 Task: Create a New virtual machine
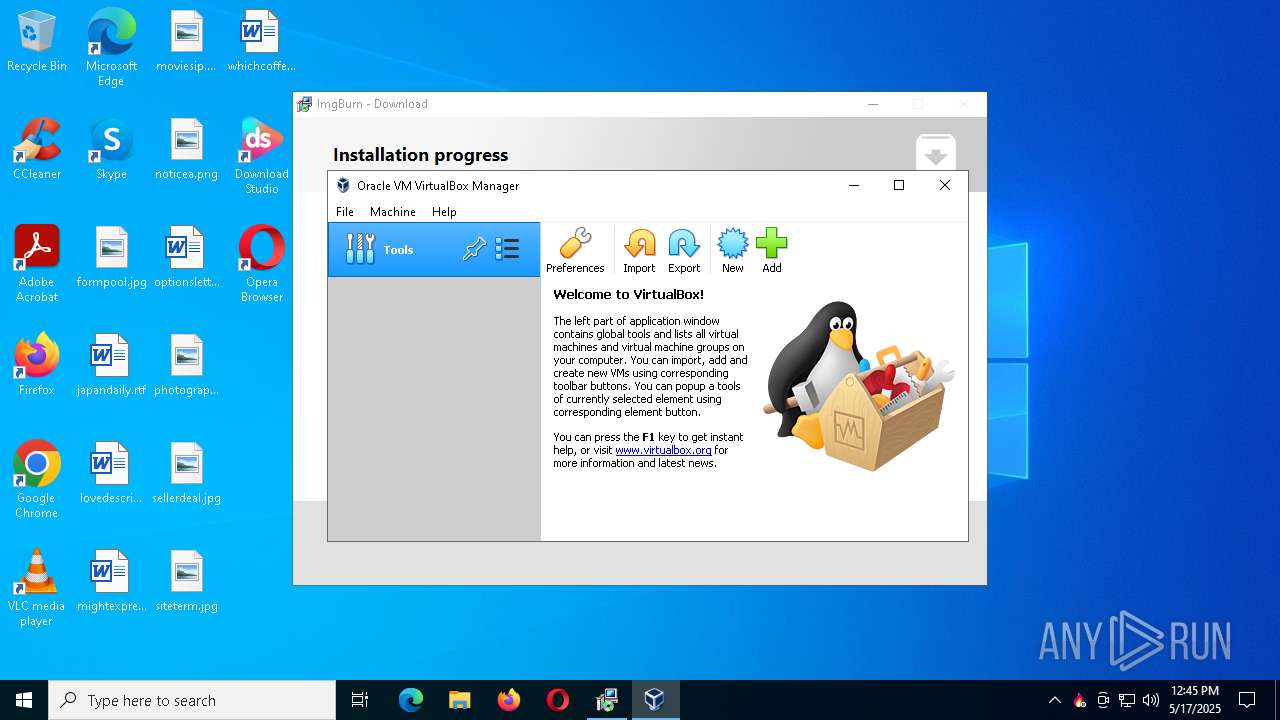(733, 250)
